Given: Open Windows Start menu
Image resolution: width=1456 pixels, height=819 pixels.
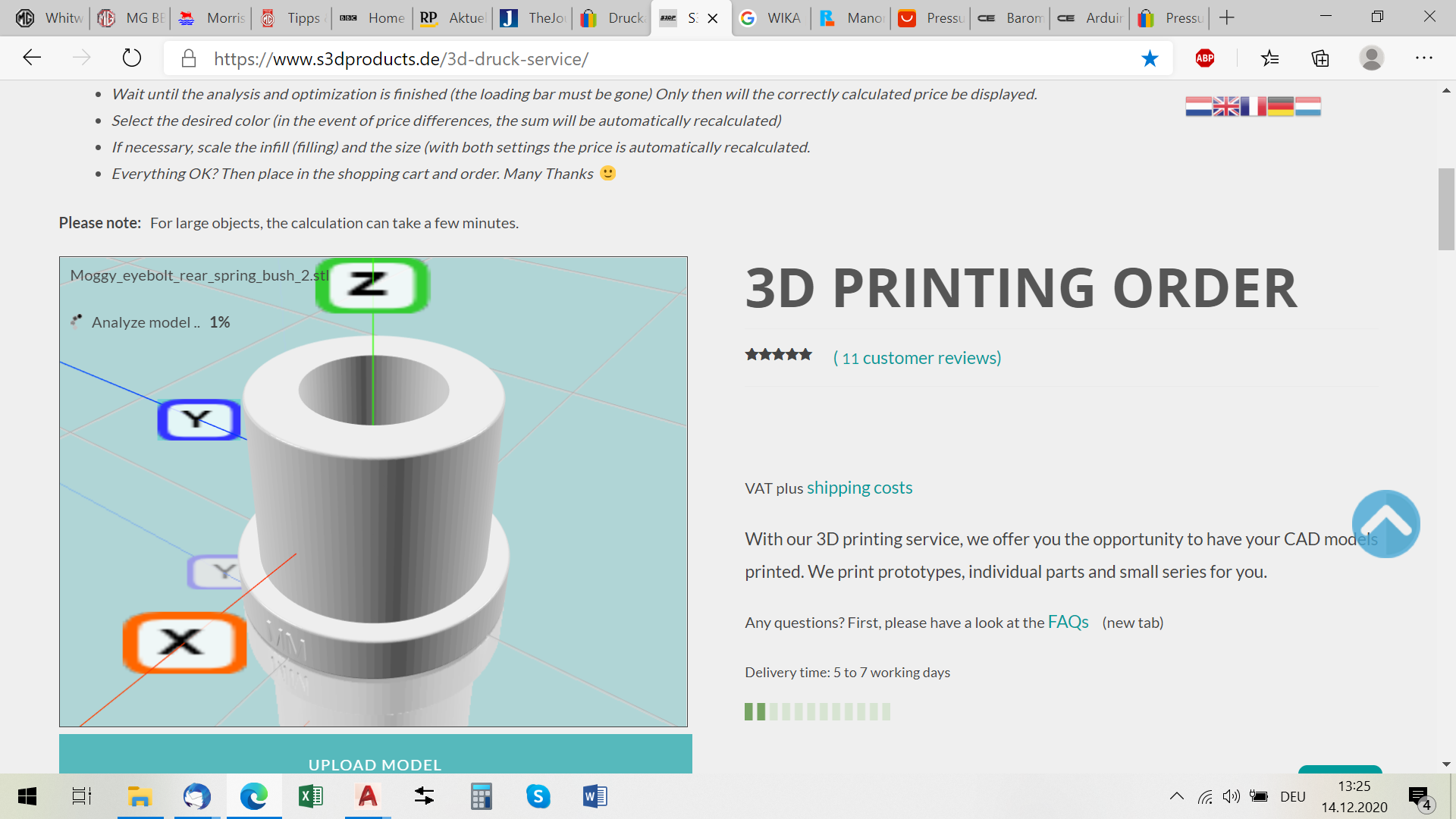Looking at the screenshot, I should pyautogui.click(x=27, y=796).
